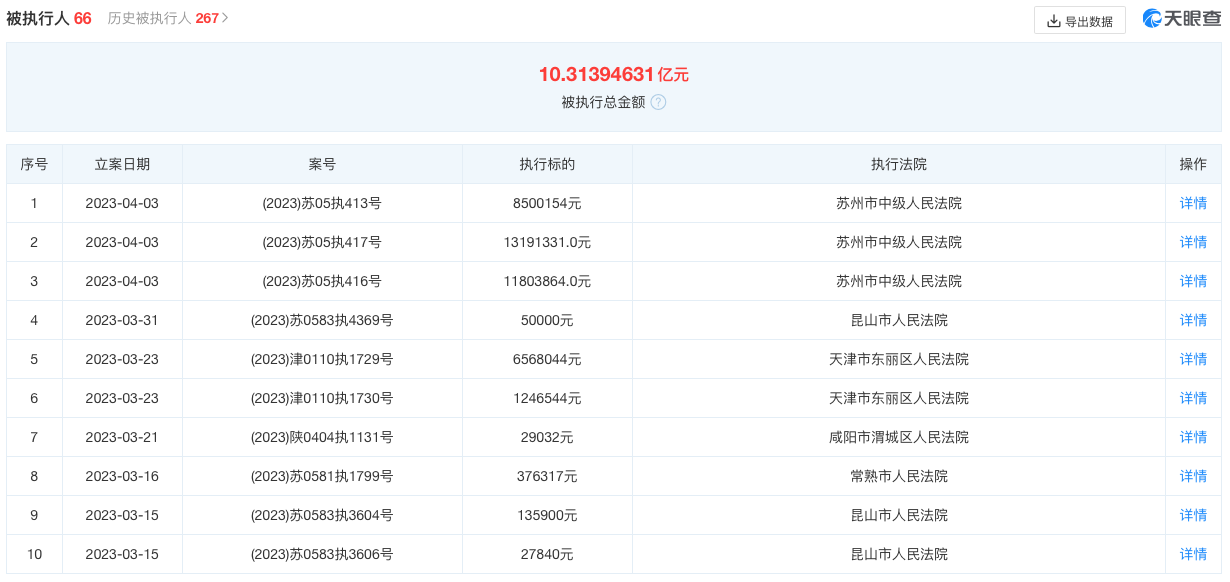The width and height of the screenshot is (1230, 582).
Task: Open 详情 for 津0110执1730号
Action: (x=1193, y=398)
